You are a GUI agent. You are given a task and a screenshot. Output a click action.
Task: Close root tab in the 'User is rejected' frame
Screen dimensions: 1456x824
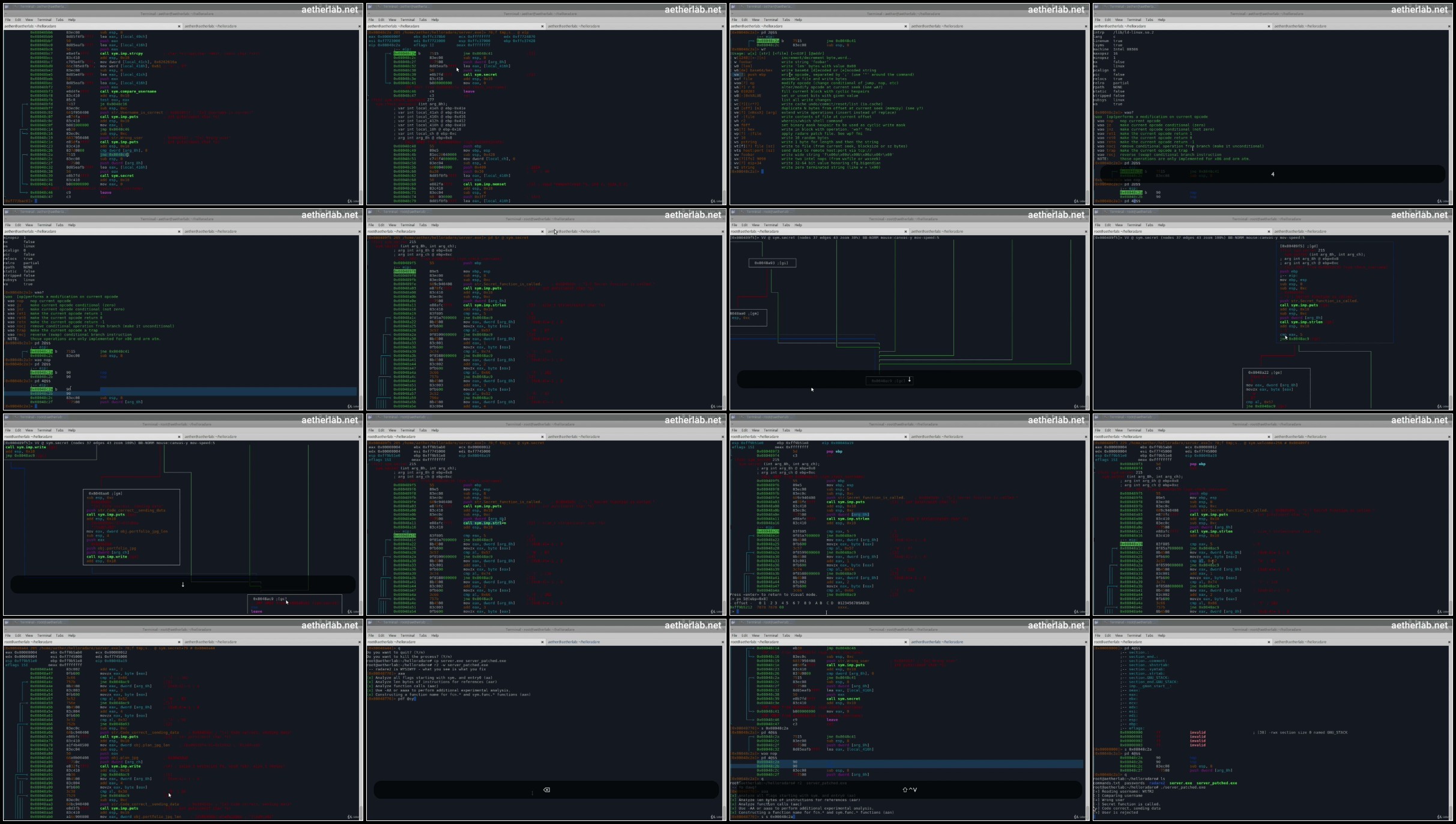pos(1269,642)
